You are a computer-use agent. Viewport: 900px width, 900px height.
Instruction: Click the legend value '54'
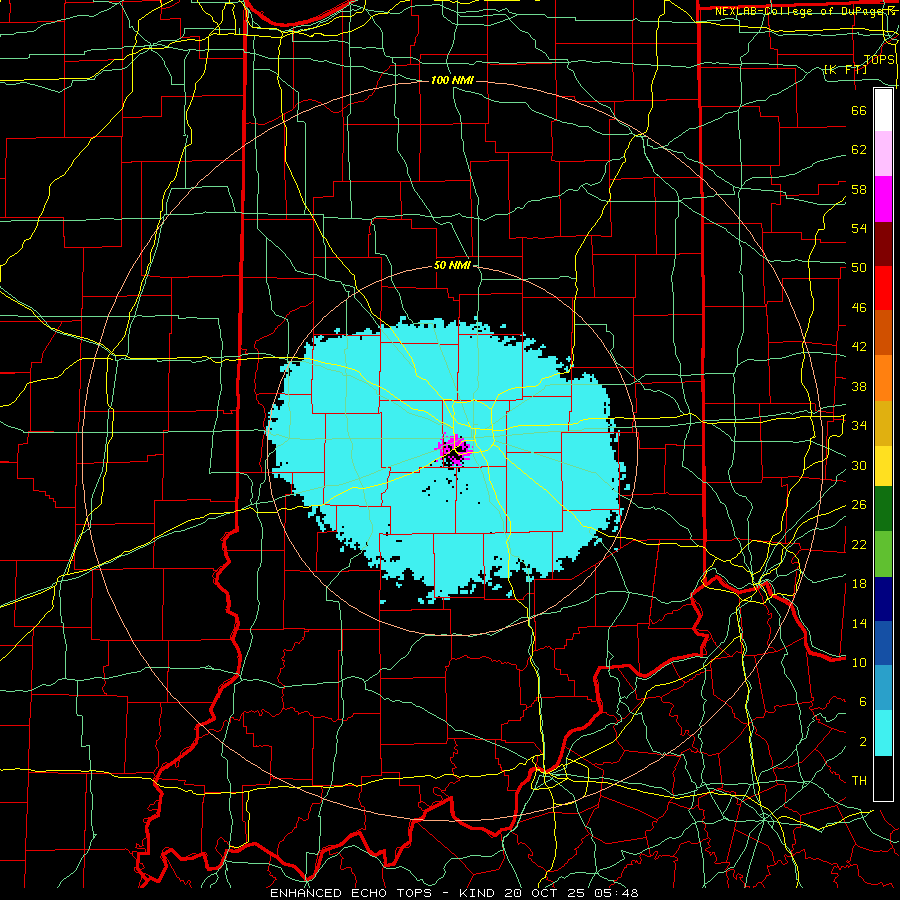click(x=859, y=228)
